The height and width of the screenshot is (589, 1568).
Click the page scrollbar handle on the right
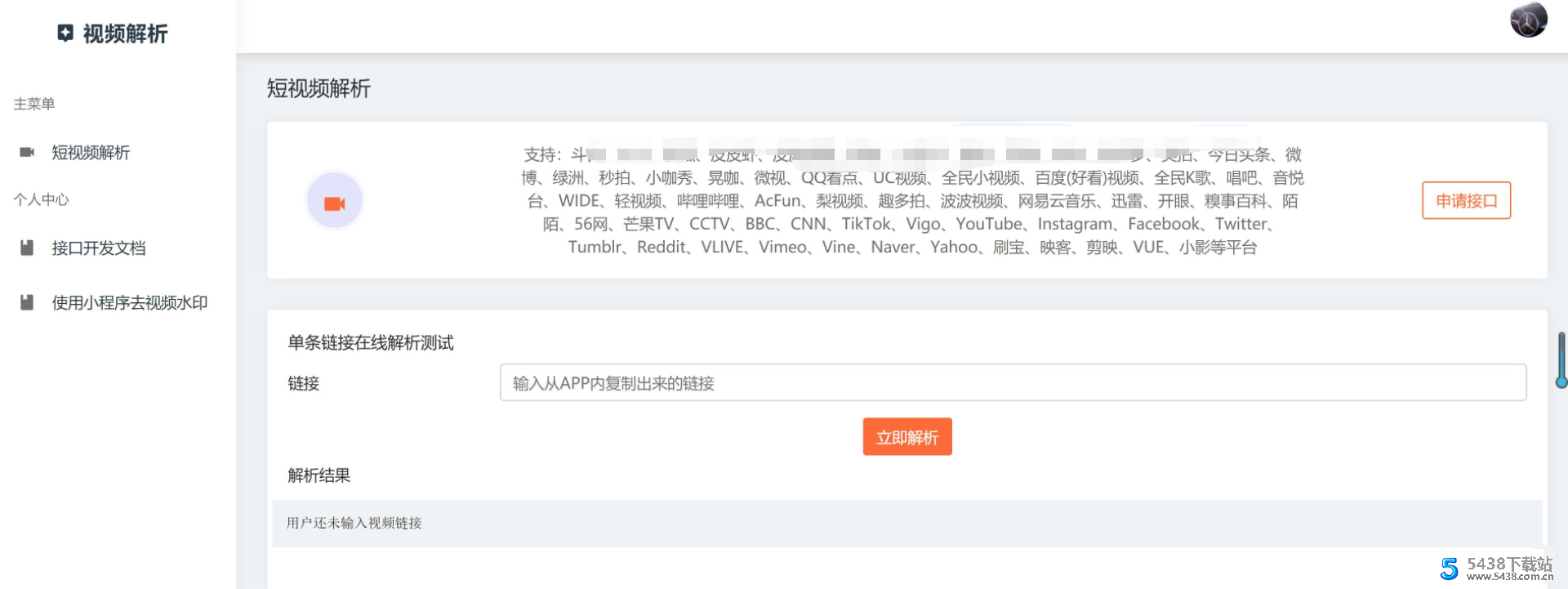coord(1561,359)
